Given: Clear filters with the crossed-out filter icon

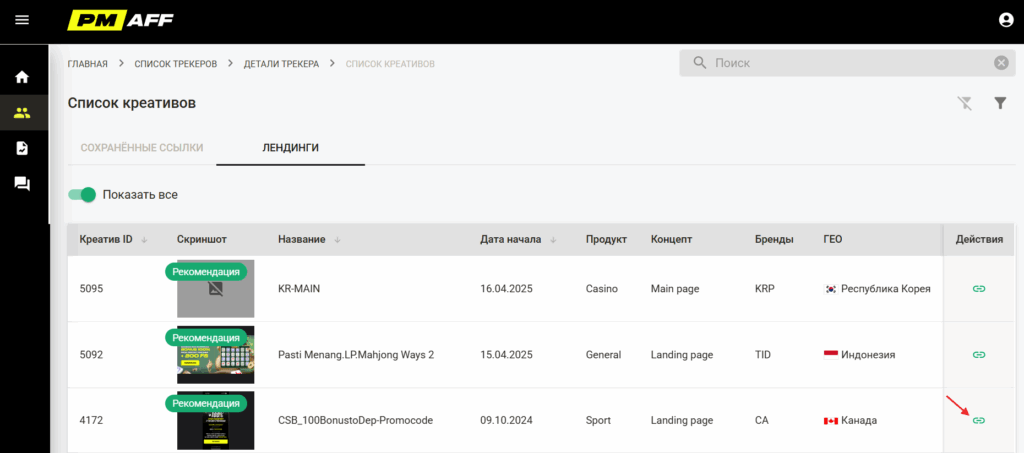Looking at the screenshot, I should pyautogui.click(x=965, y=102).
